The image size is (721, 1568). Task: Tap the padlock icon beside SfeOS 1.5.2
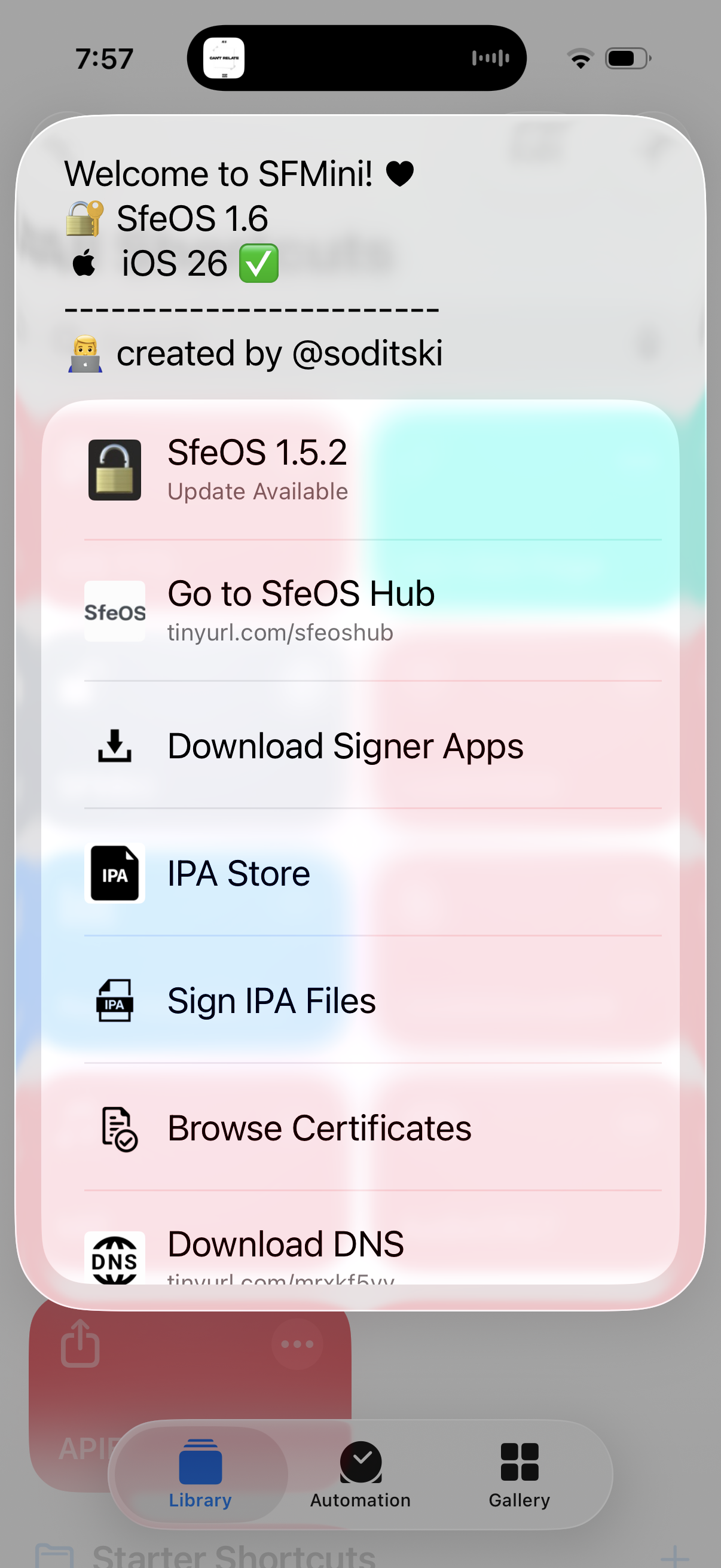coord(114,470)
